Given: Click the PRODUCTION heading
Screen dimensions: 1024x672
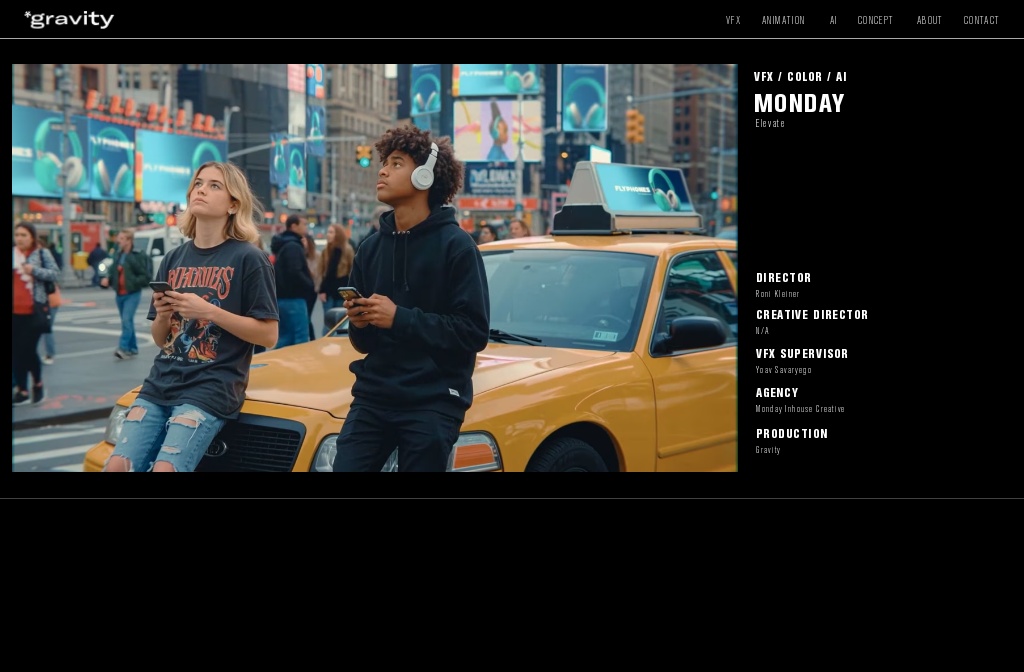Looking at the screenshot, I should (x=792, y=434).
